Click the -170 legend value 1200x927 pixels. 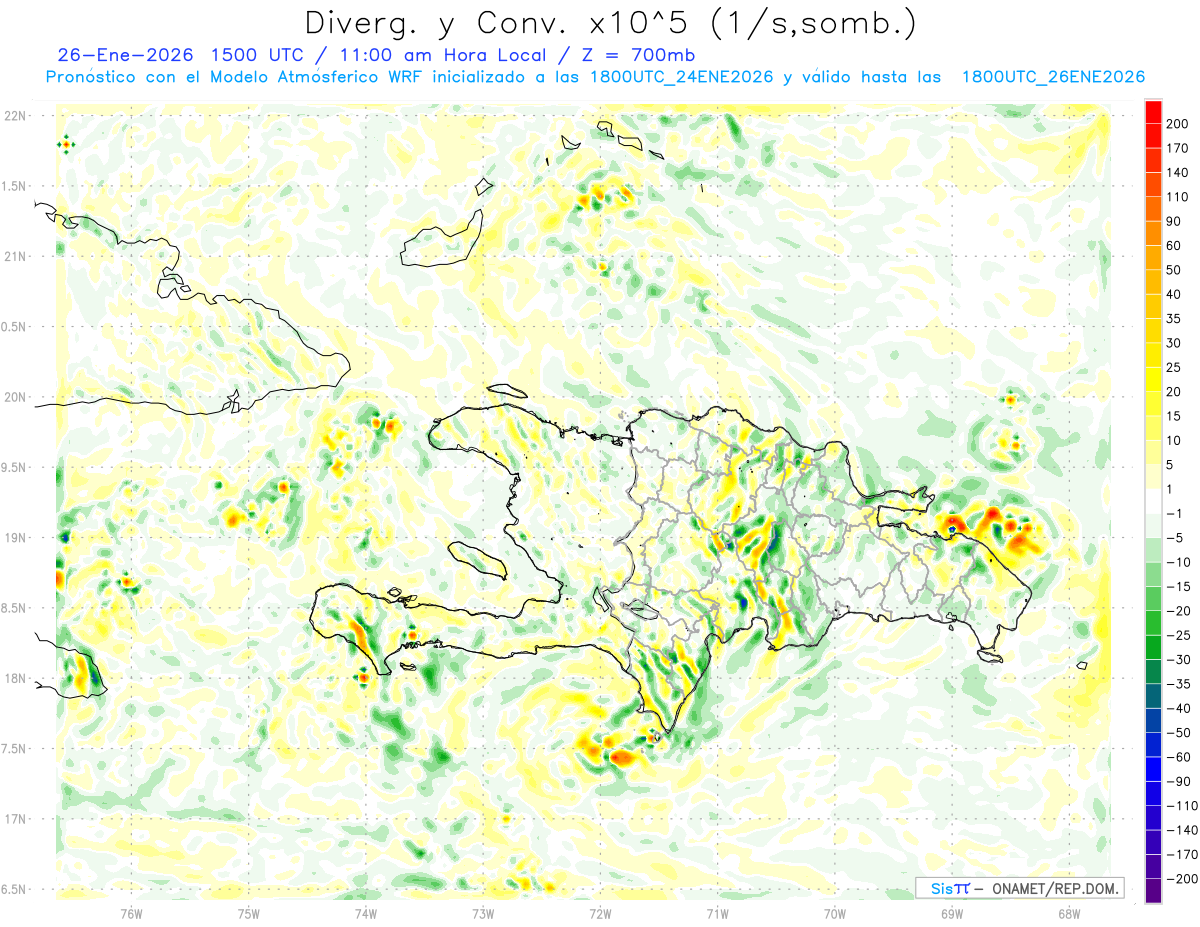coord(1181,854)
